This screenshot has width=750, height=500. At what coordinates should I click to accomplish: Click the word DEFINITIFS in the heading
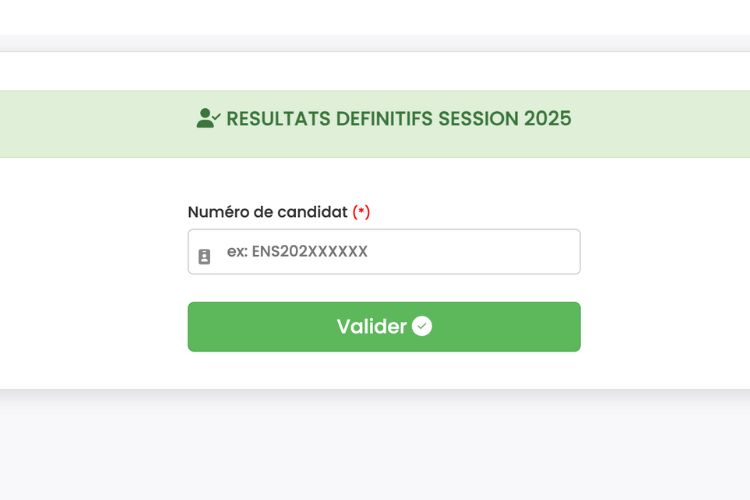coord(385,119)
